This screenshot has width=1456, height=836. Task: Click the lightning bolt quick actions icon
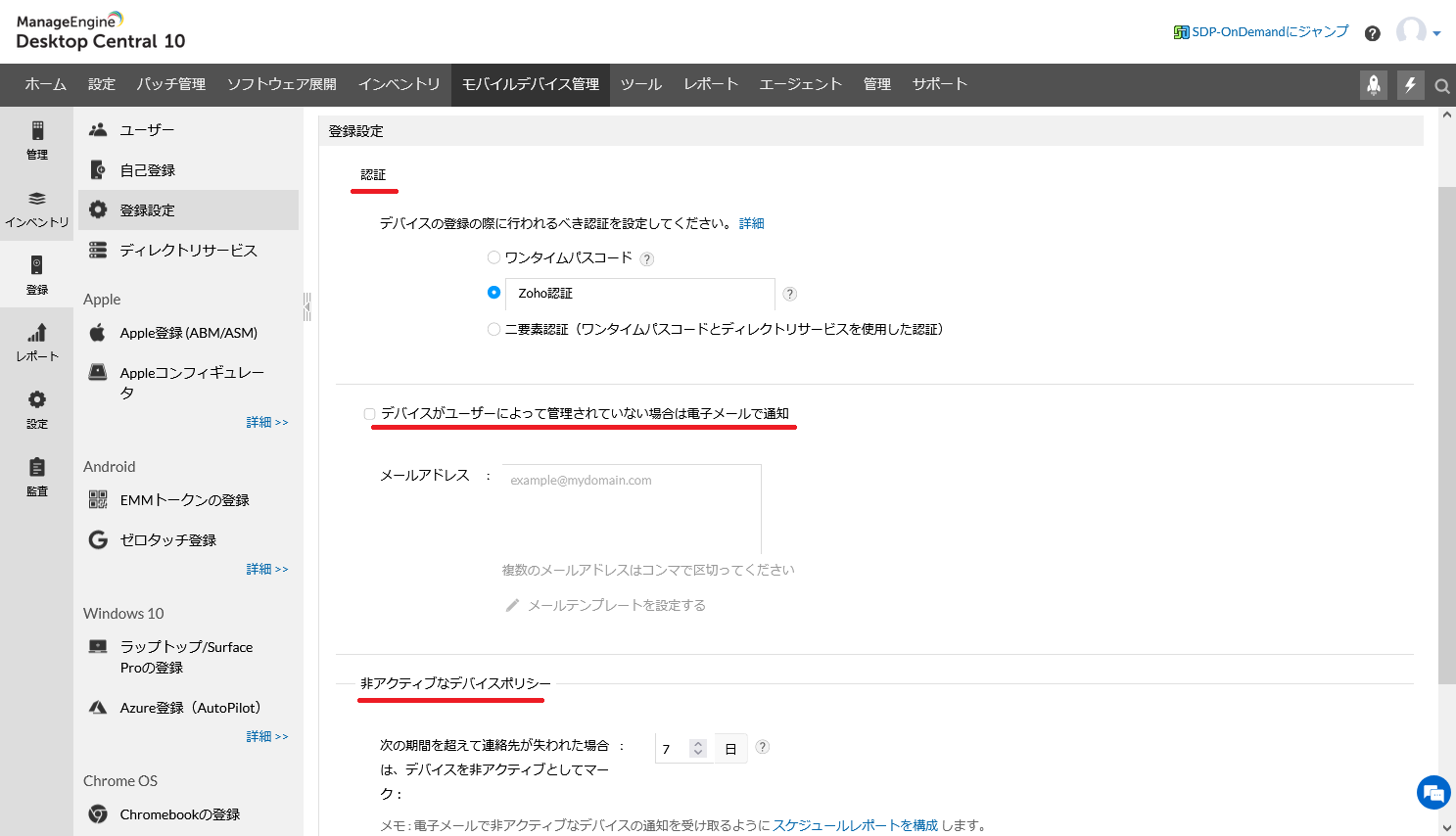coord(1410,85)
